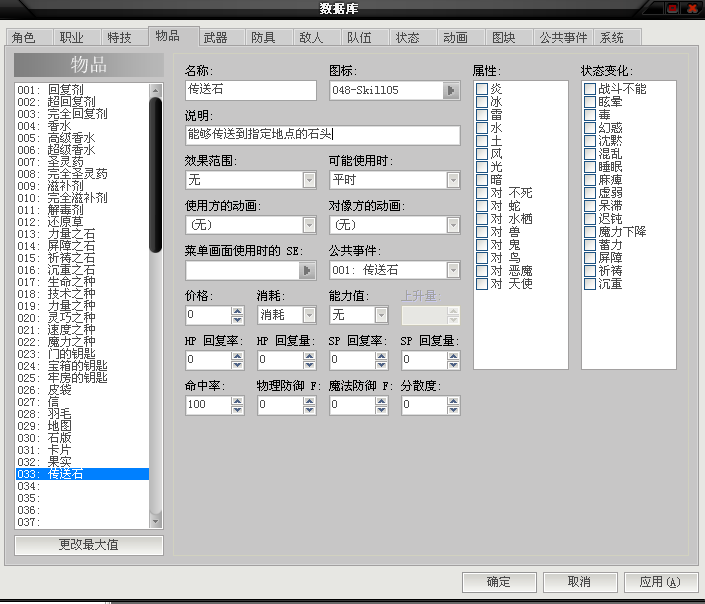Select empty slot 034 in list
The width and height of the screenshot is (705, 604).
point(82,486)
